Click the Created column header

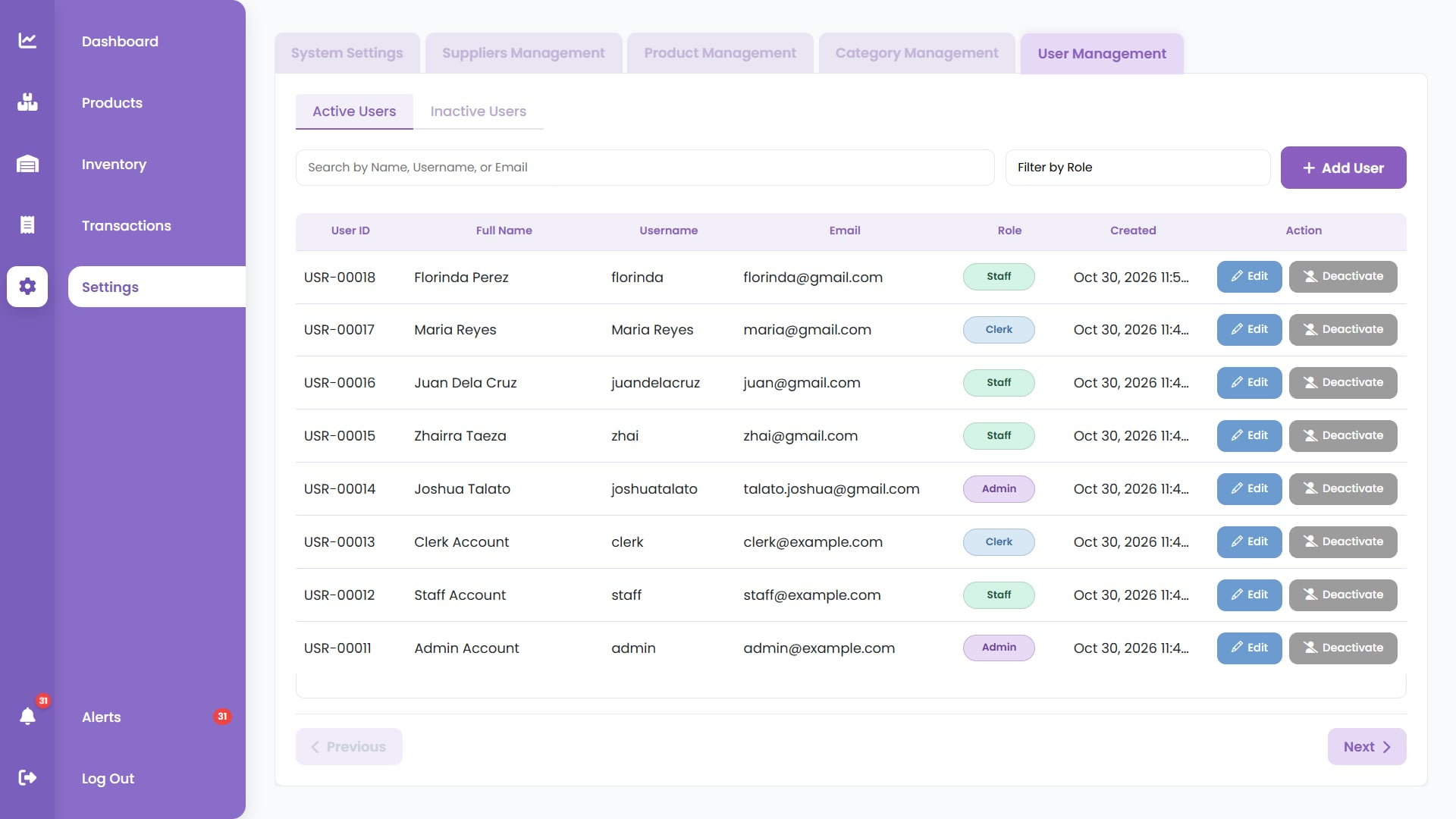(x=1133, y=231)
